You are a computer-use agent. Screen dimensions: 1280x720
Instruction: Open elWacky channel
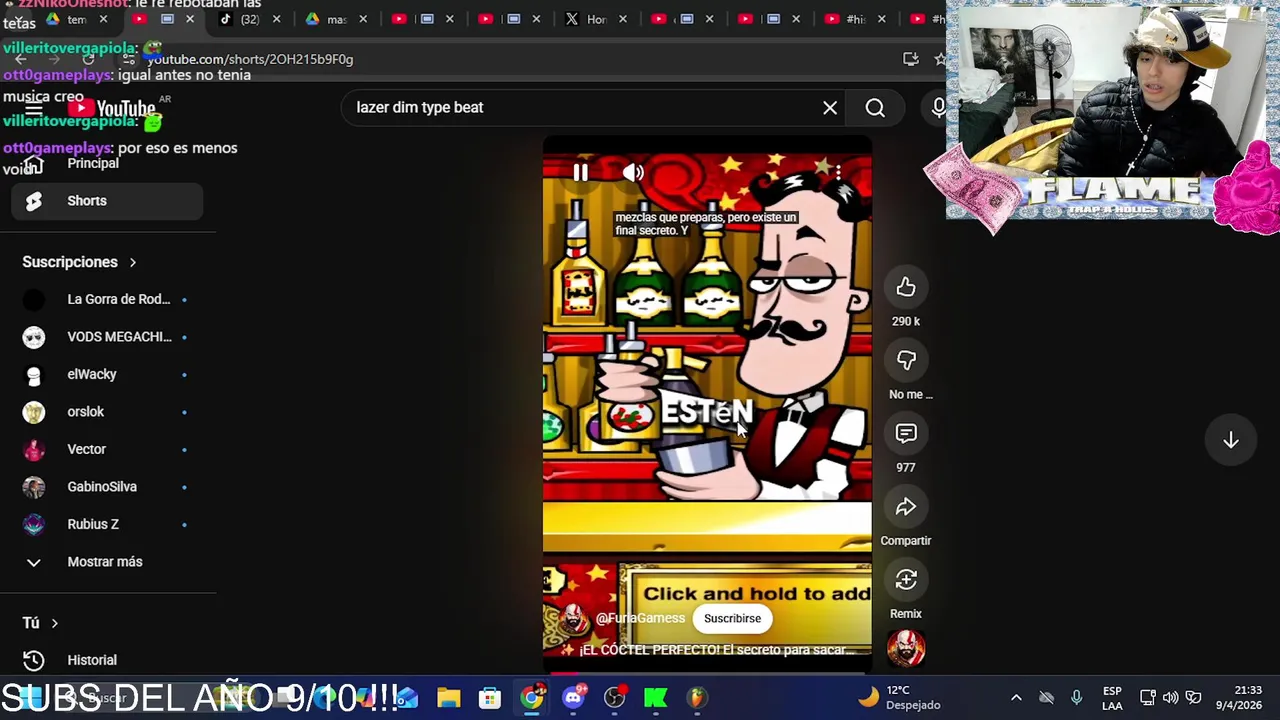107,374
